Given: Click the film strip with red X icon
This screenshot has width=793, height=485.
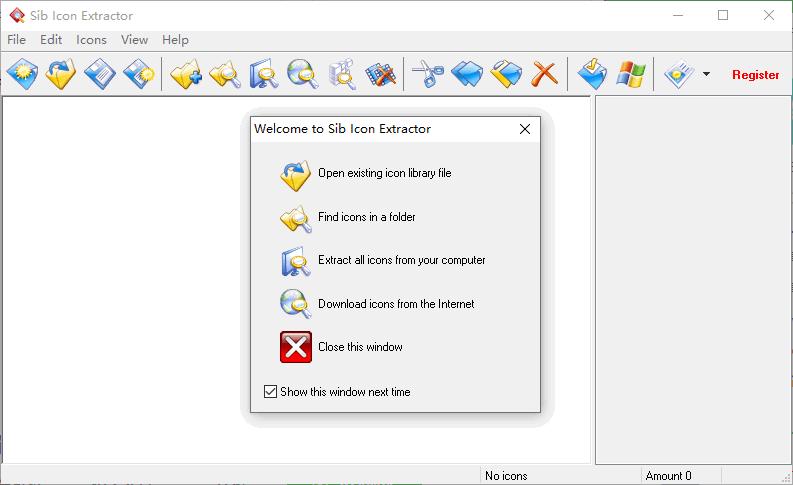Looking at the screenshot, I should pos(380,74).
